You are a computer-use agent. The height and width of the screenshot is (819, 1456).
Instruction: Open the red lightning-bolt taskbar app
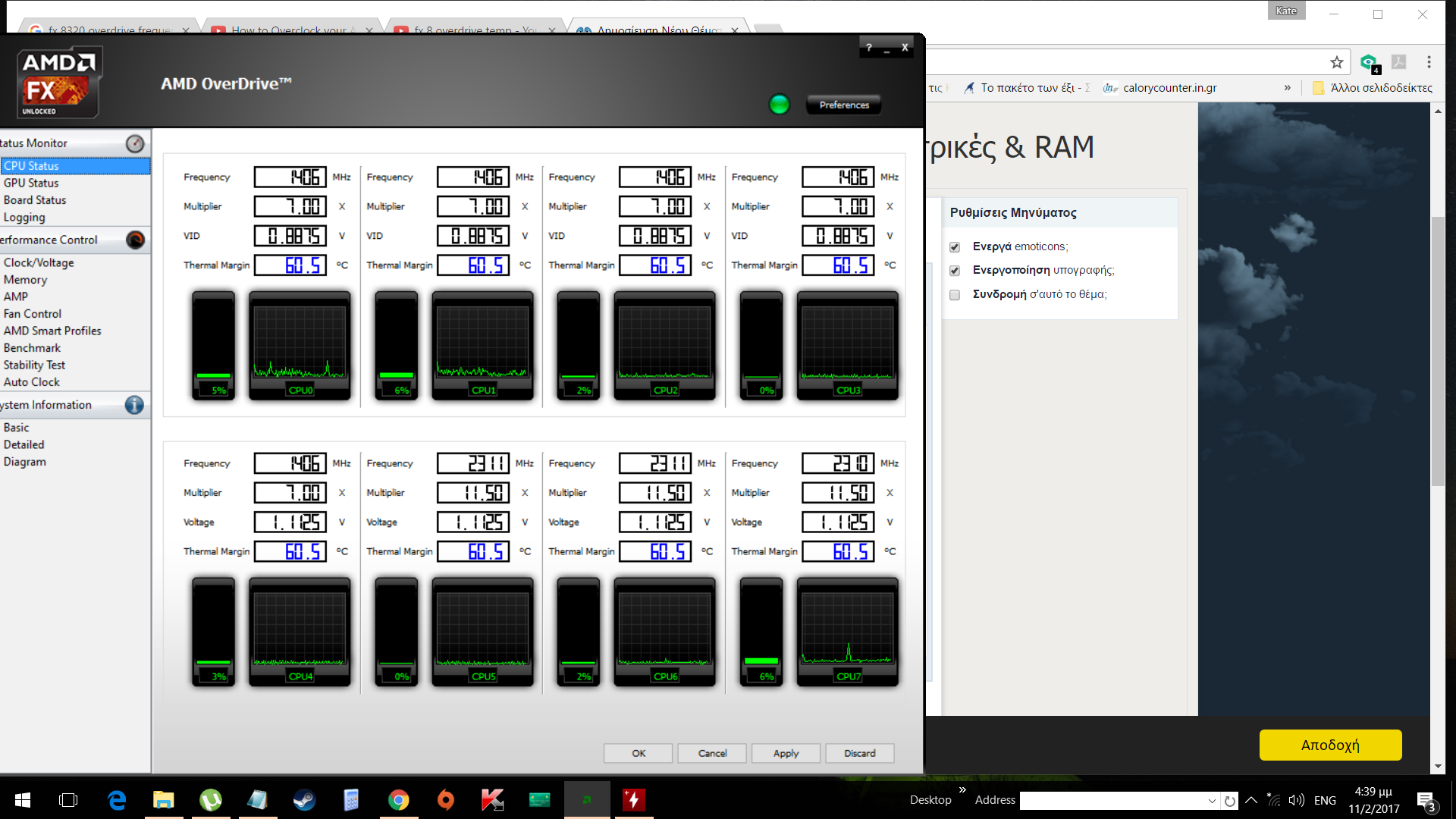click(634, 800)
